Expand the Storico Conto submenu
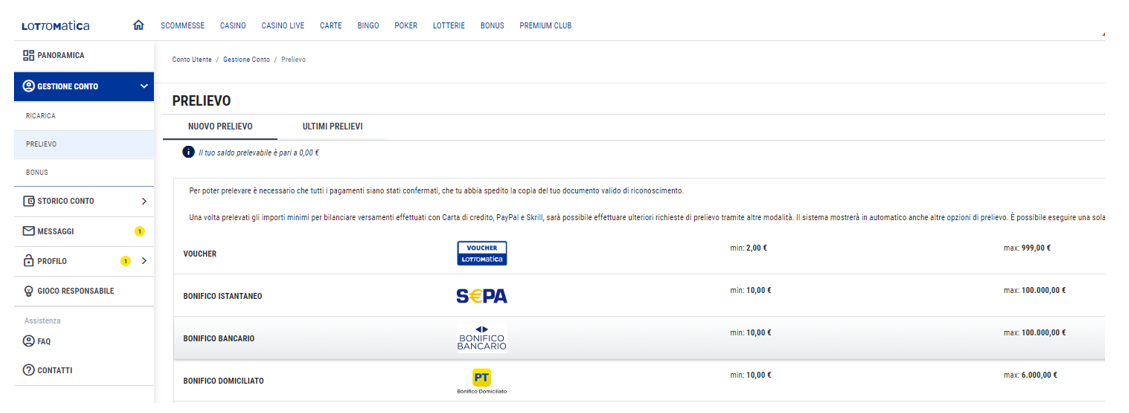Image resolution: width=1129 pixels, height=413 pixels. click(x=144, y=201)
